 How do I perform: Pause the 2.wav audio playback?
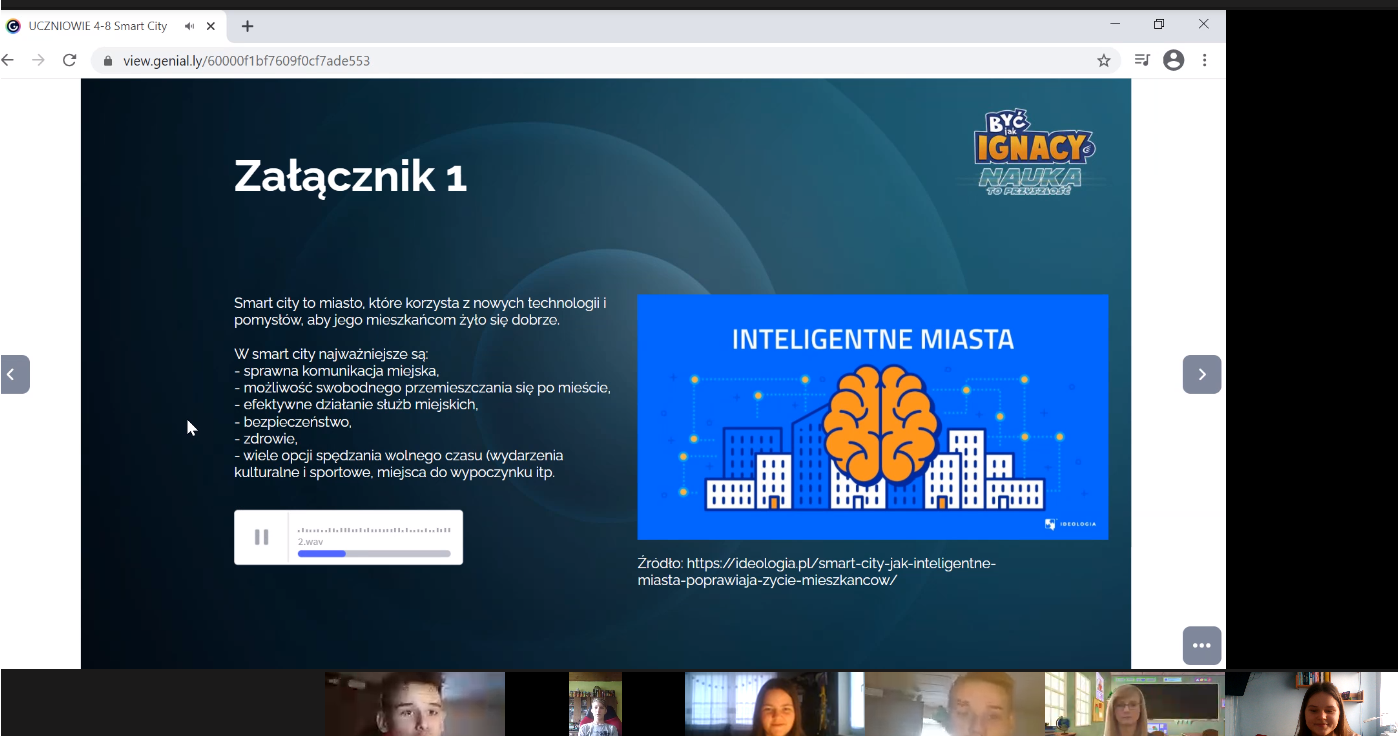pos(261,537)
